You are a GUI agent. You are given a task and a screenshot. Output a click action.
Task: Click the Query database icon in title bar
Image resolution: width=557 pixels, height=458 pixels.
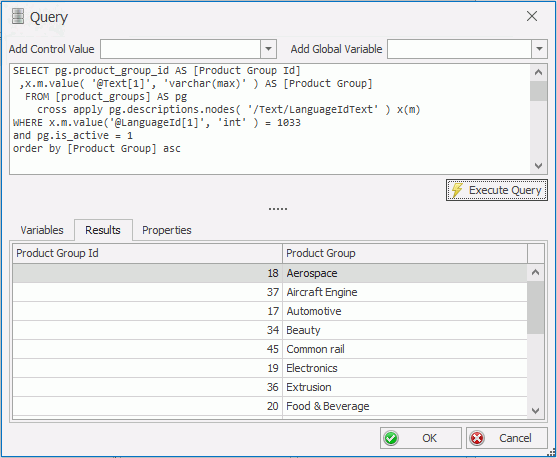(x=18, y=16)
